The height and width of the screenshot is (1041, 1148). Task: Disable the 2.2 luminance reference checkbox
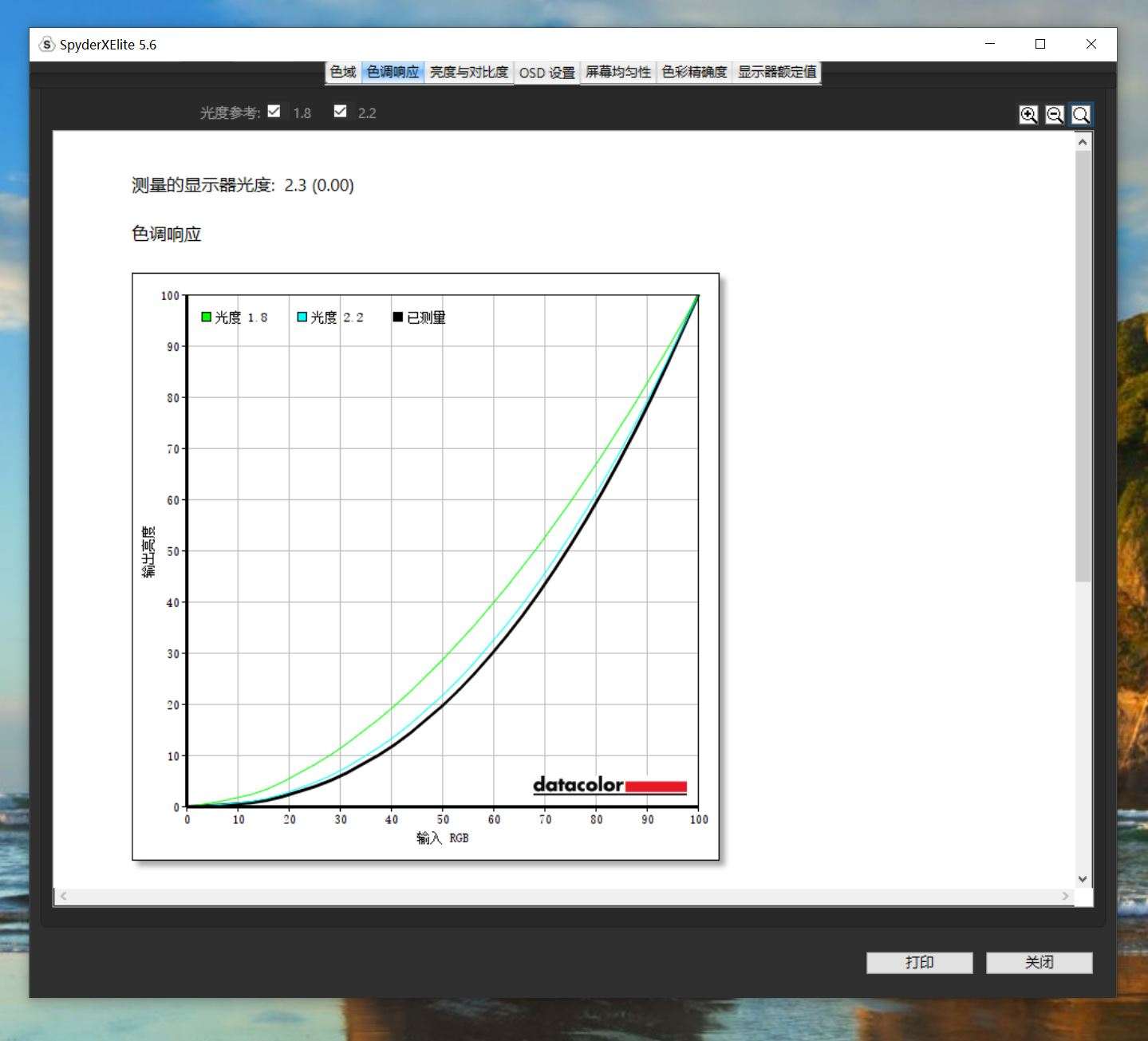pos(341,111)
